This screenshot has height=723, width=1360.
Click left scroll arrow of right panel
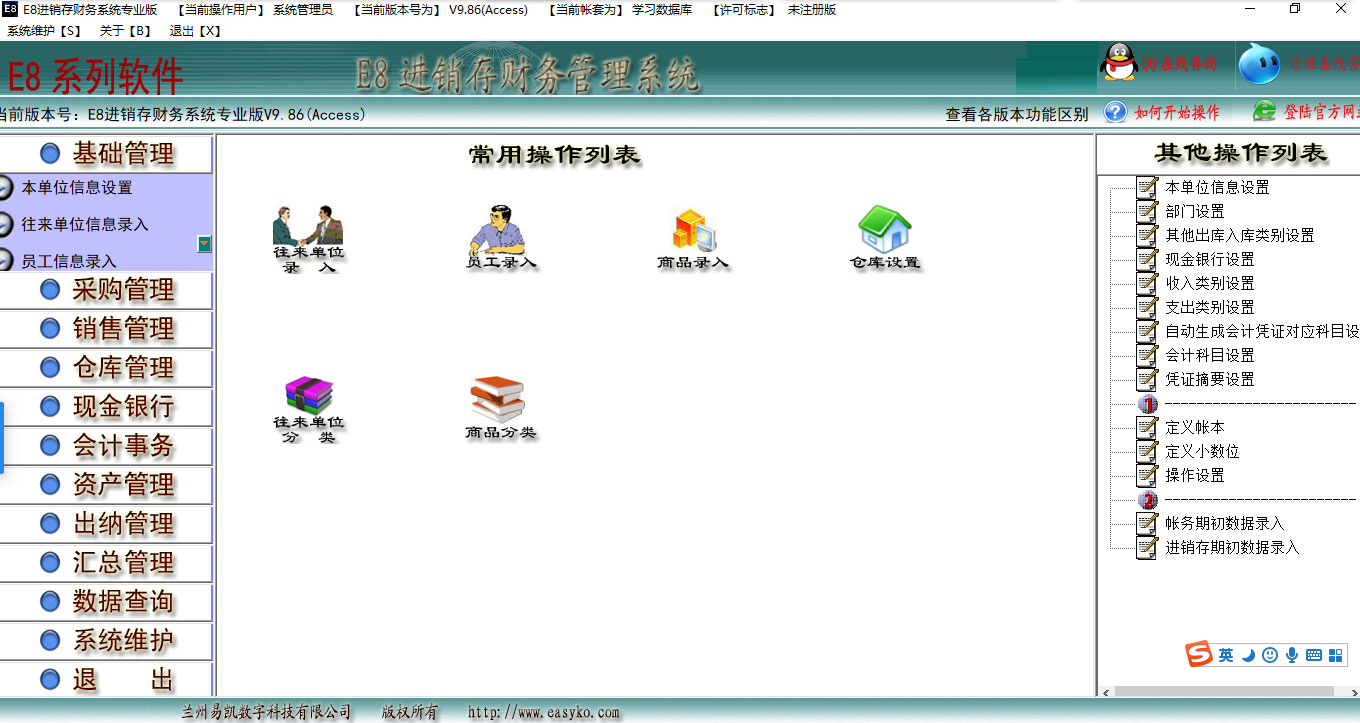pos(1105,691)
